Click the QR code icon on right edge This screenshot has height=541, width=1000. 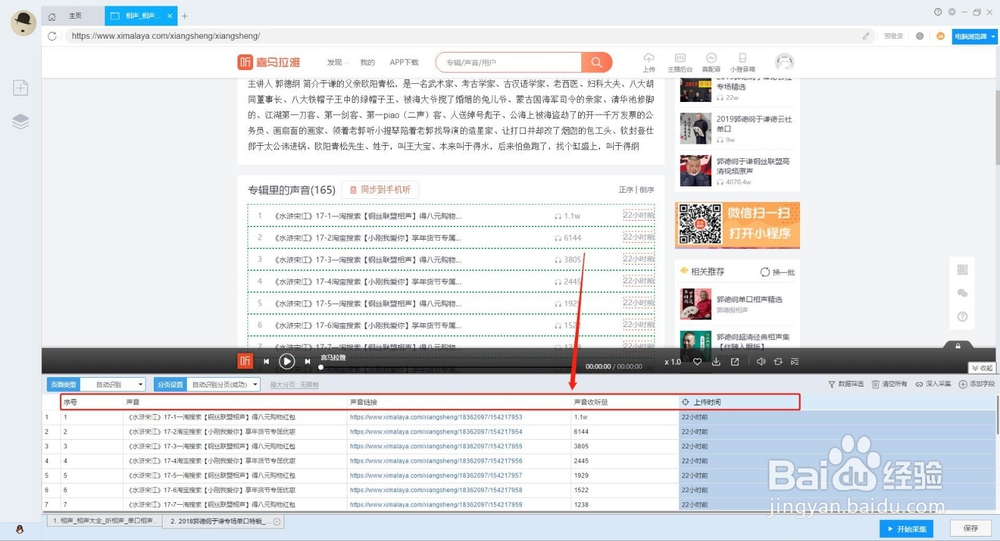tap(962, 270)
